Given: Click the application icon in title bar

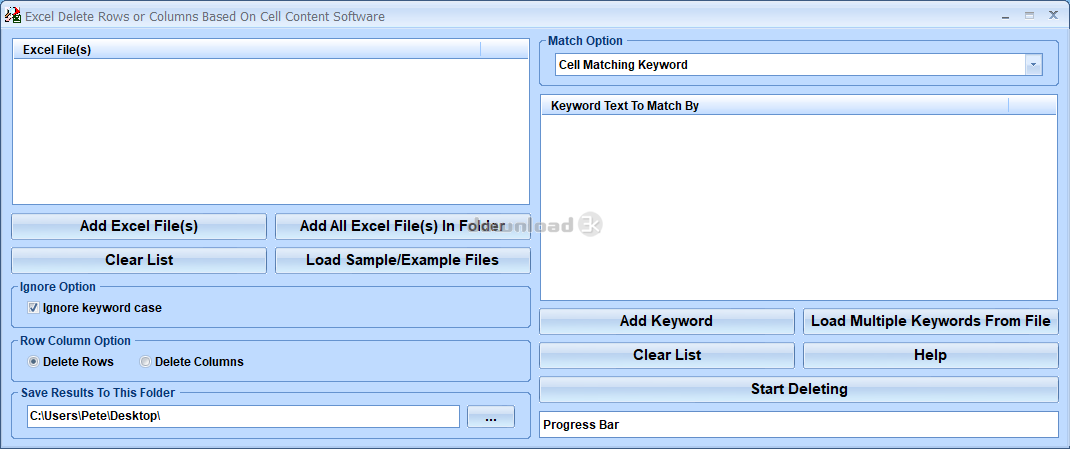Looking at the screenshot, I should (13, 16).
